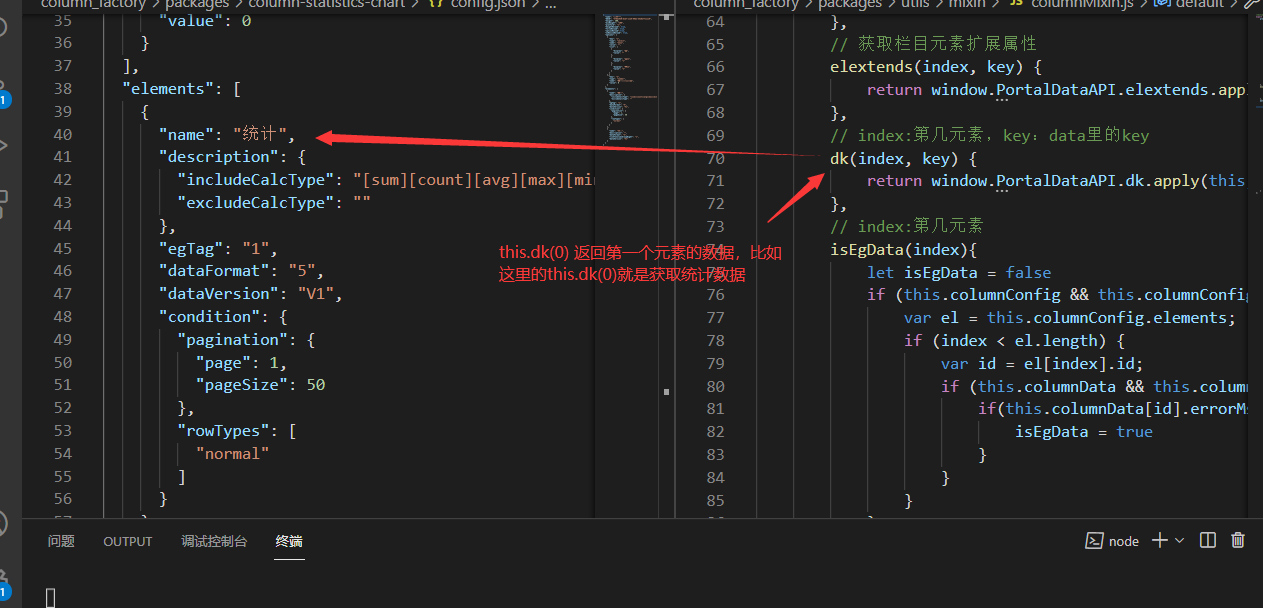Switch to the 问题 panel tab
This screenshot has width=1263, height=608.
coord(61,541)
